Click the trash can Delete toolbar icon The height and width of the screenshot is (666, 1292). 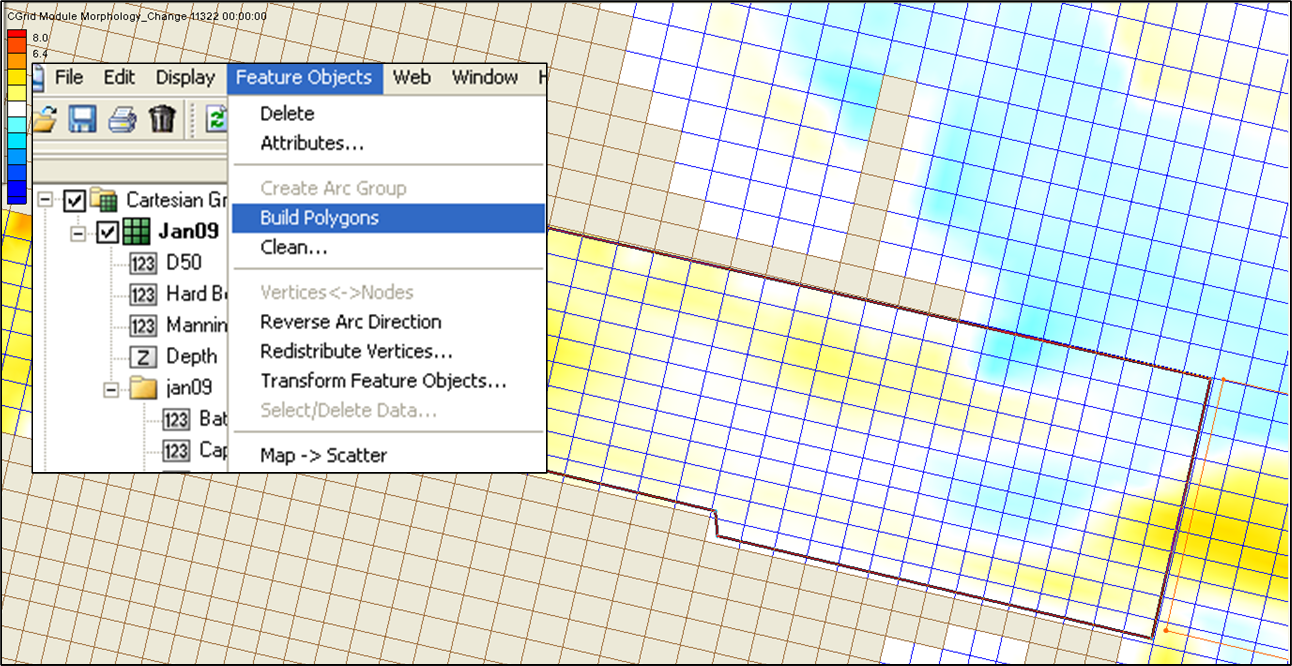162,119
